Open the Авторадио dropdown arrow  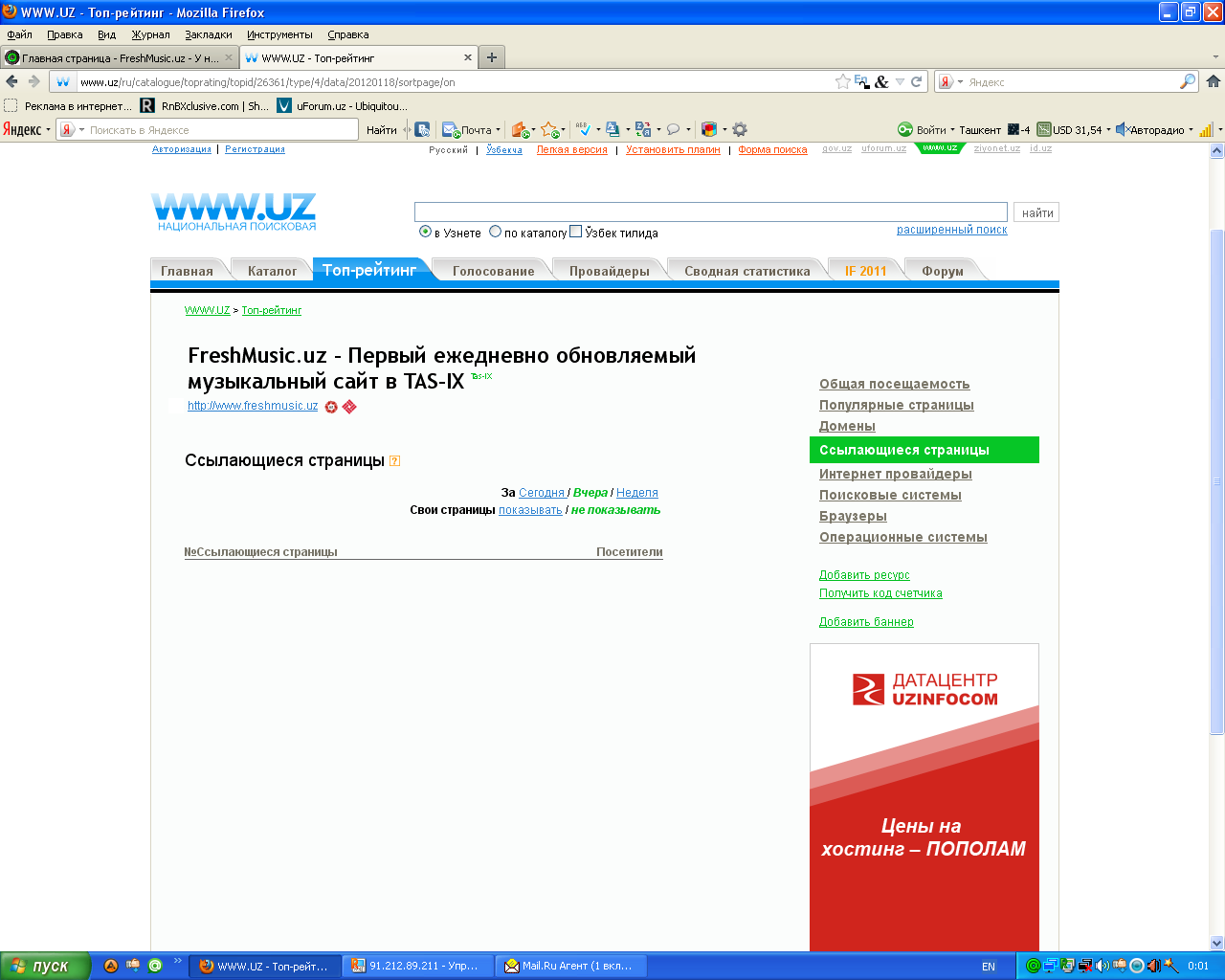tap(1191, 130)
